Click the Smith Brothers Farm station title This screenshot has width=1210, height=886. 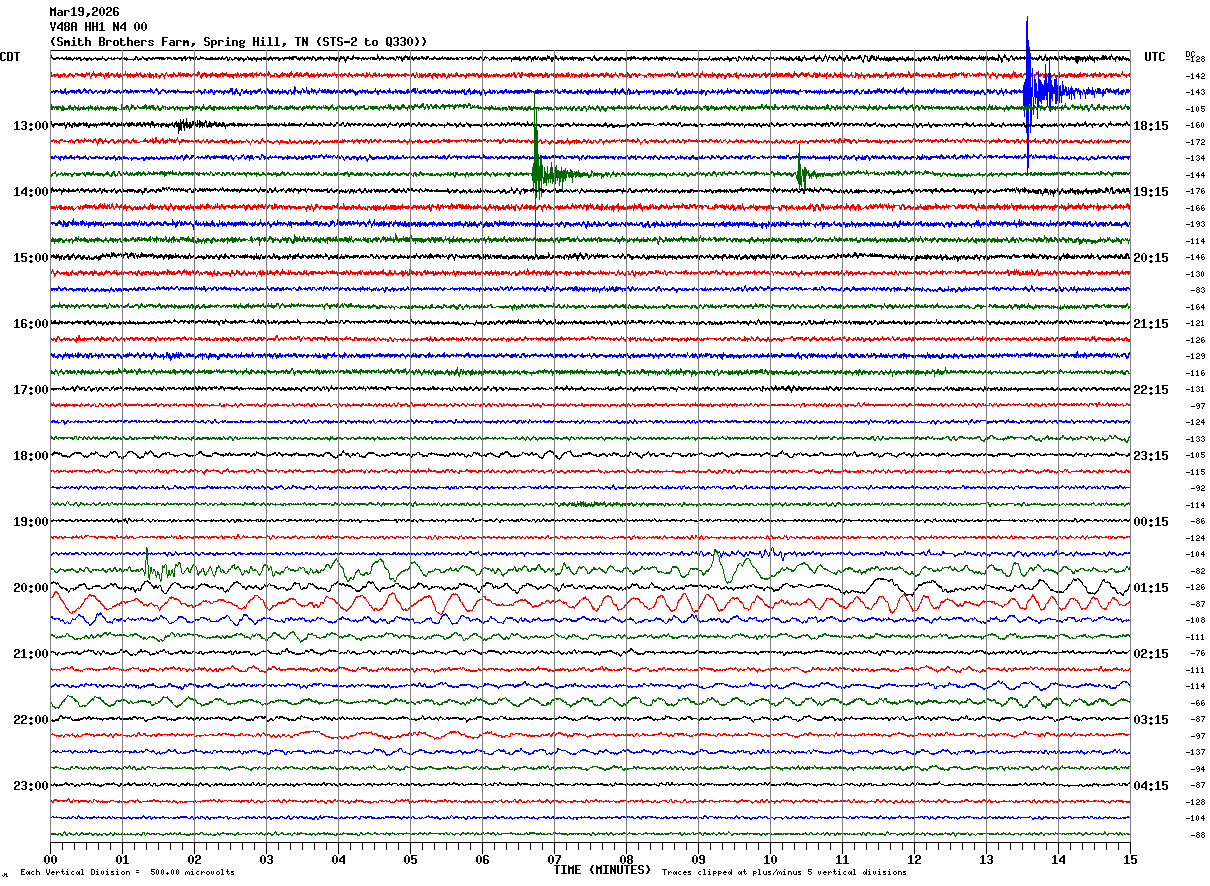[x=238, y=42]
